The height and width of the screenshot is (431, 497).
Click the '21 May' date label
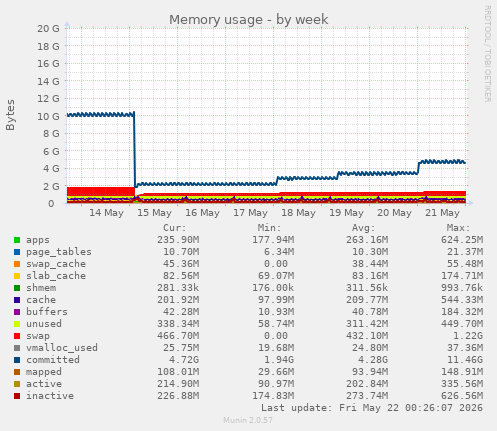(x=442, y=213)
